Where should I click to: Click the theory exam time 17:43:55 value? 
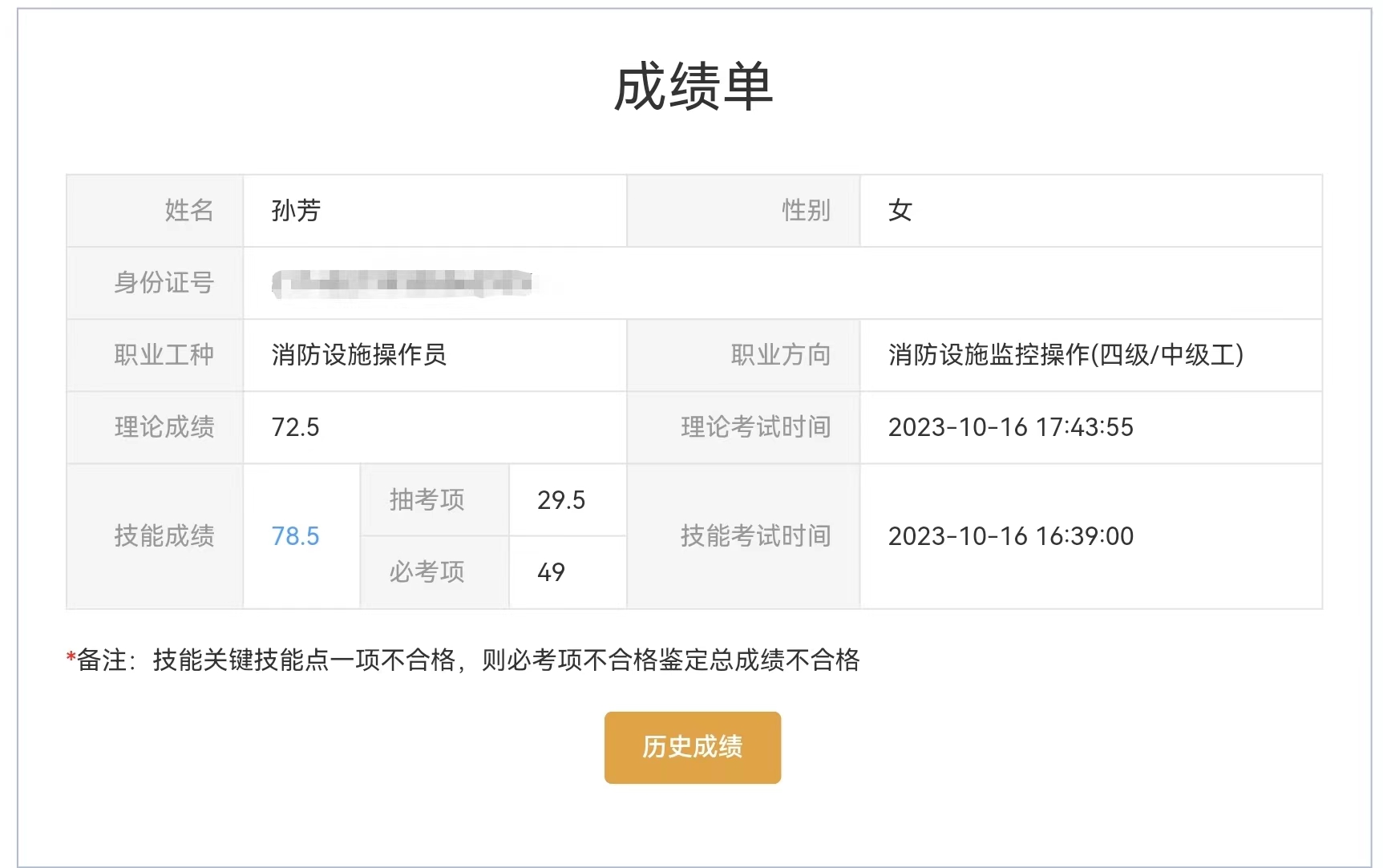pyautogui.click(x=1010, y=427)
